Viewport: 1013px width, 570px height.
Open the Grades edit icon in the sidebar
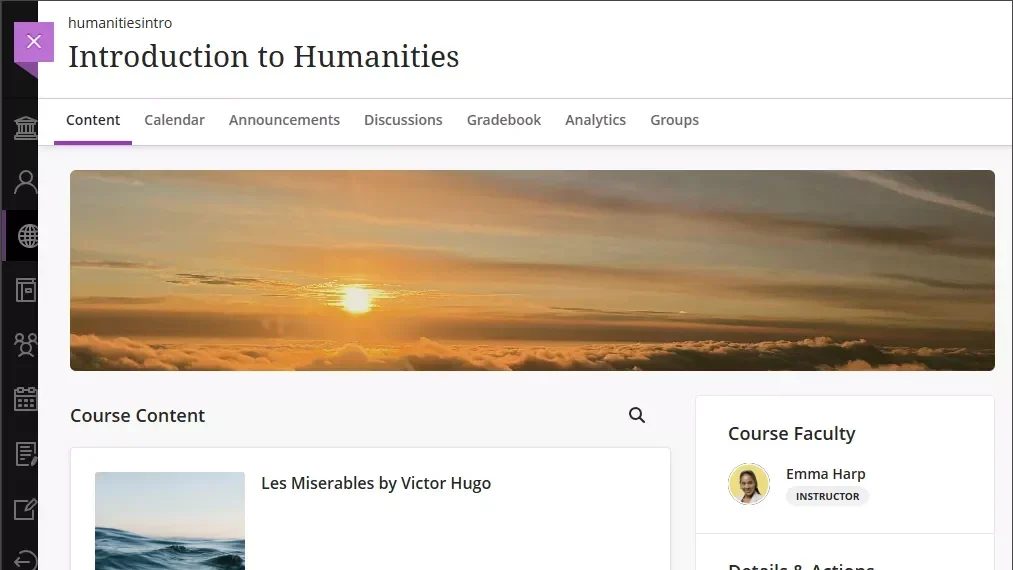point(25,509)
